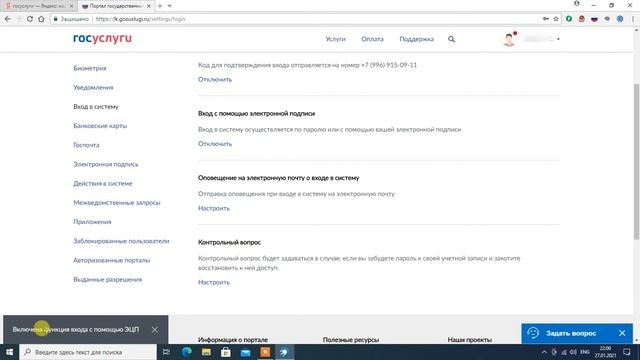Expand the user account dropdown arrow
Screen dimensions: 640x360
click(558, 39)
